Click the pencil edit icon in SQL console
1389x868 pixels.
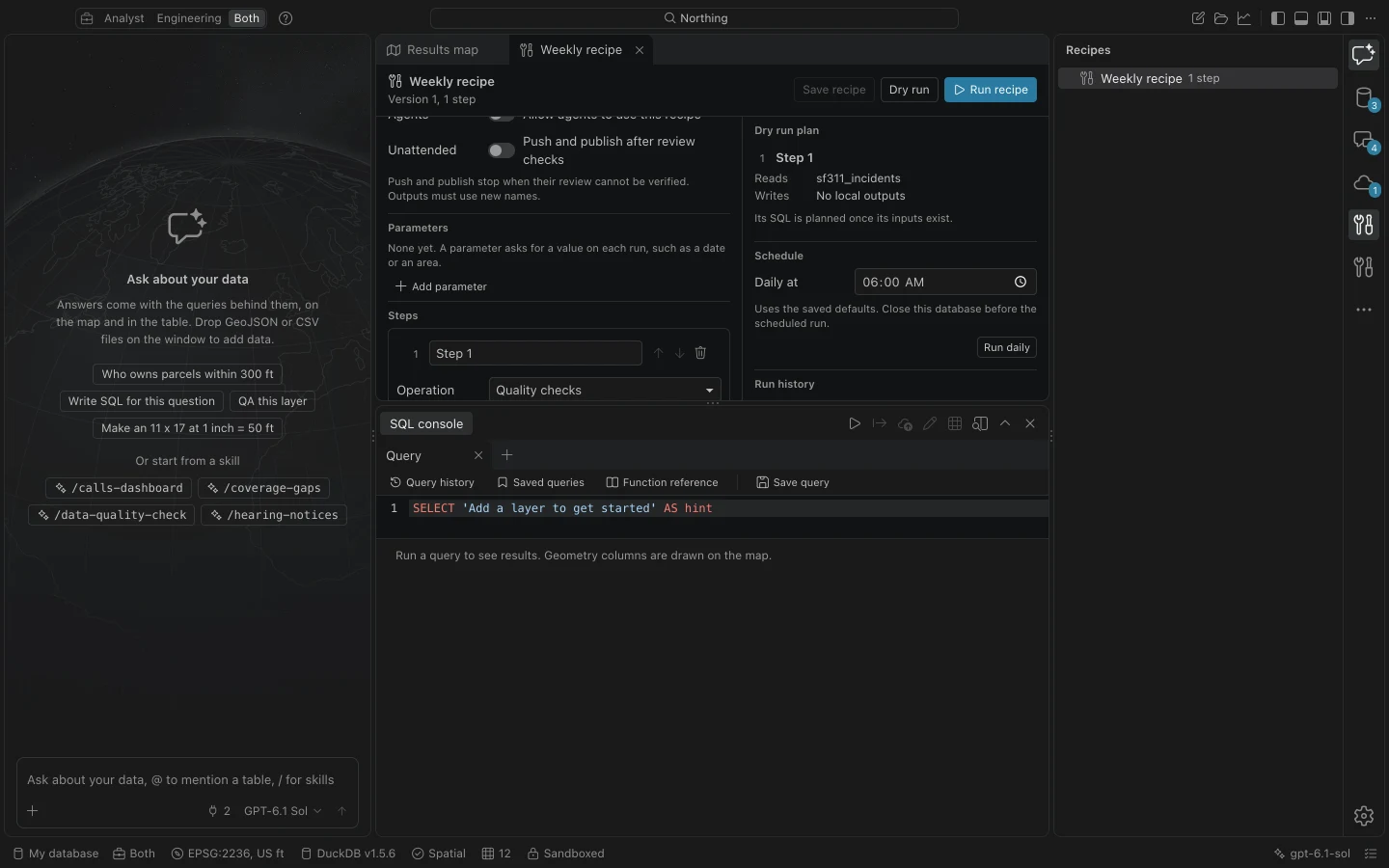930,423
